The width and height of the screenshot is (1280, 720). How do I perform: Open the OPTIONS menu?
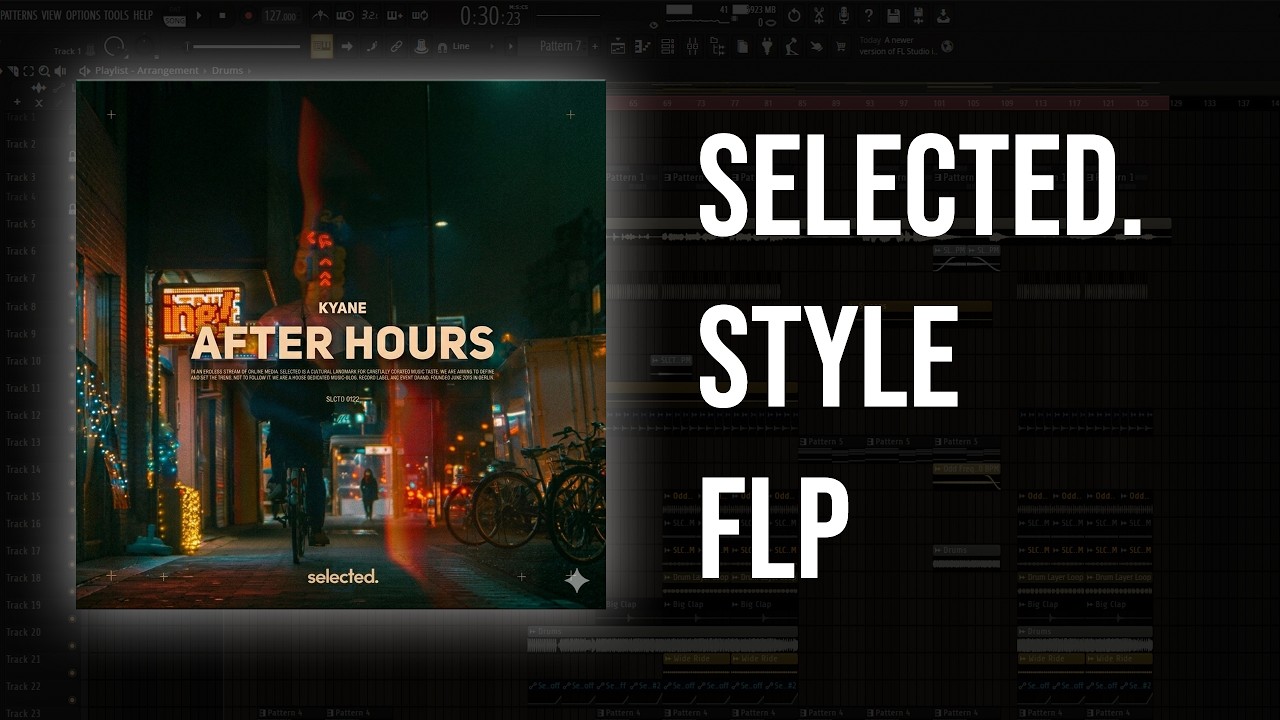[83, 15]
